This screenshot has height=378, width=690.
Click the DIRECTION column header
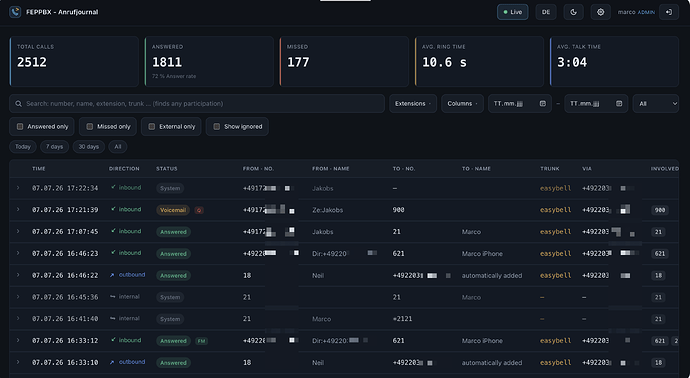point(124,169)
